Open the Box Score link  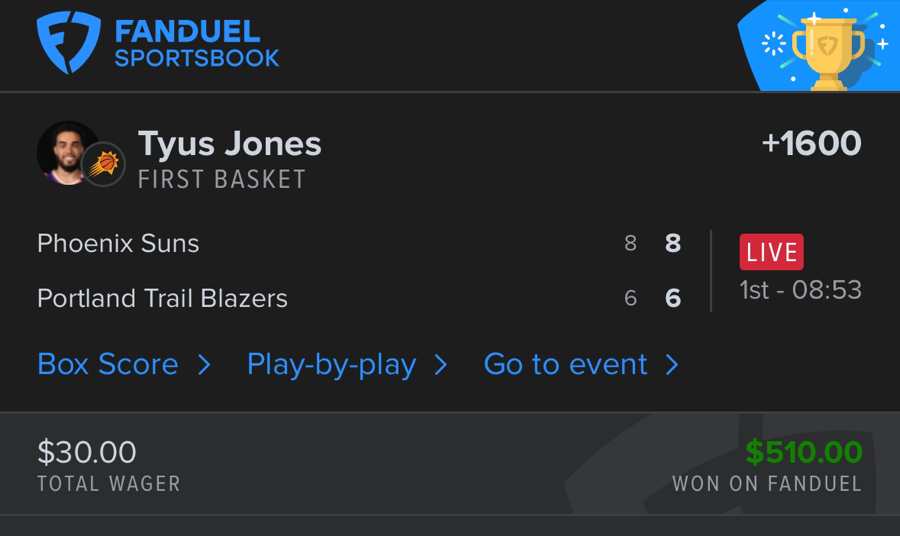108,364
